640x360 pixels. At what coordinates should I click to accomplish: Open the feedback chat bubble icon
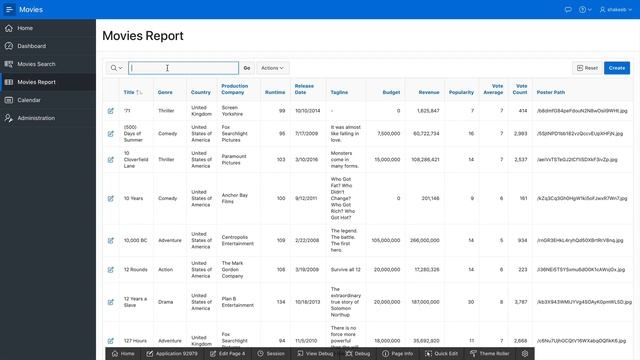pos(568,9)
